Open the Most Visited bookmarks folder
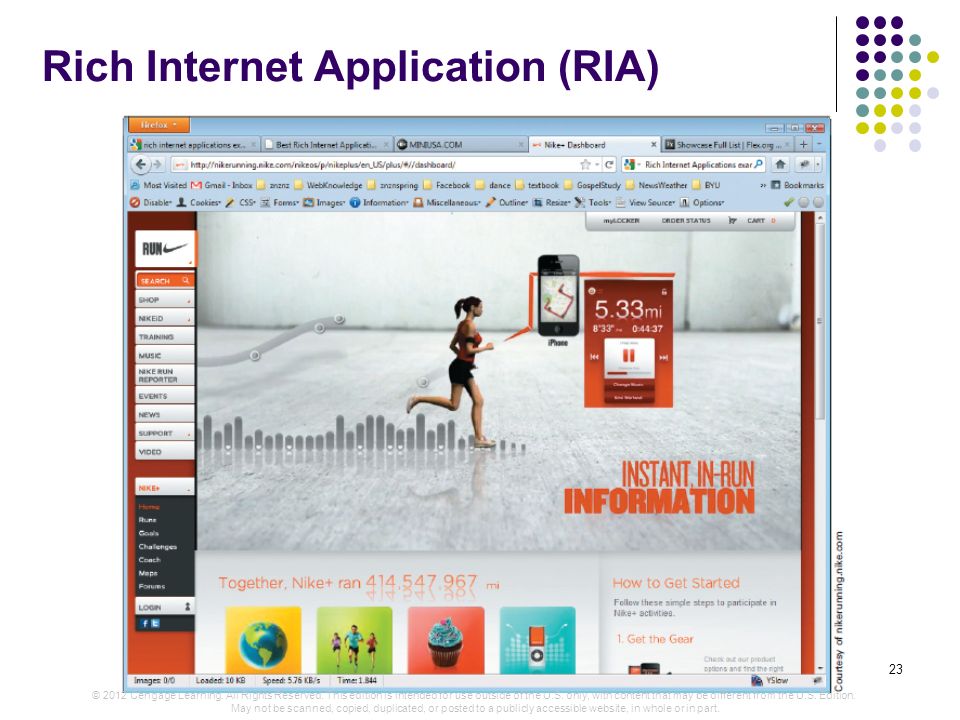The height and width of the screenshot is (720, 960). point(159,185)
